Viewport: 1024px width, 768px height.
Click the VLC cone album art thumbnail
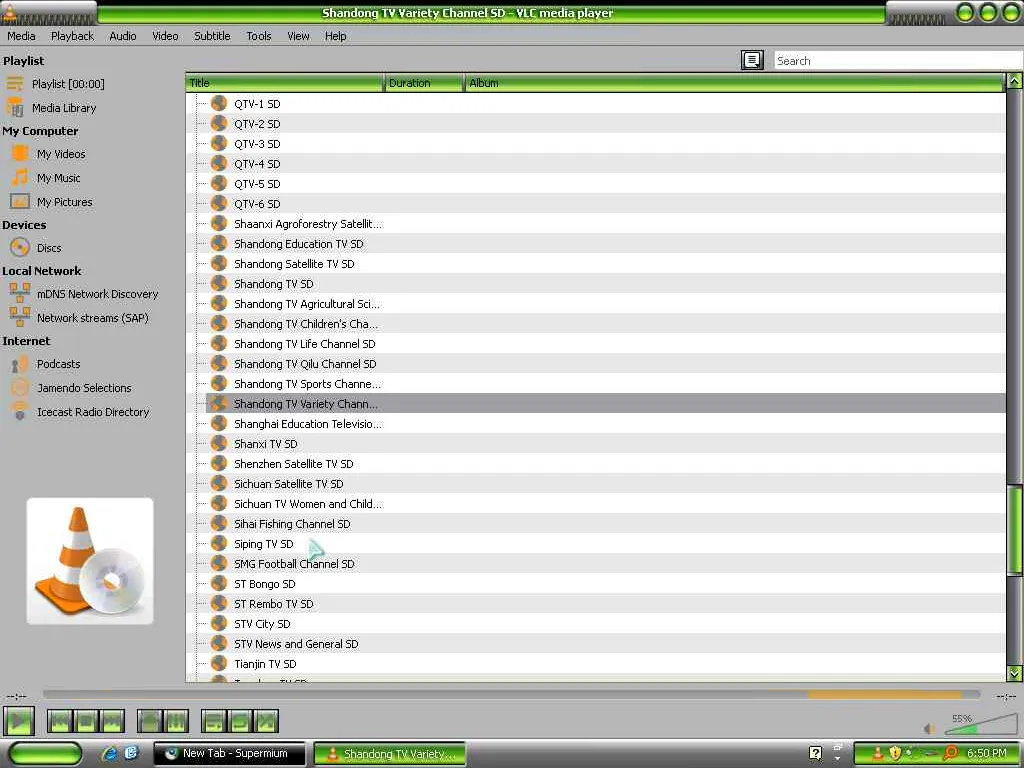90,561
